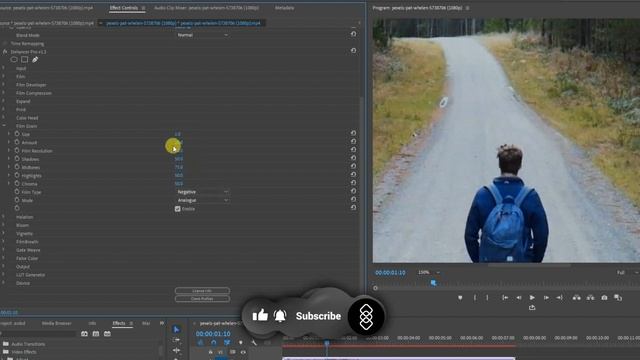Play the Program monitor video

tap(532, 298)
